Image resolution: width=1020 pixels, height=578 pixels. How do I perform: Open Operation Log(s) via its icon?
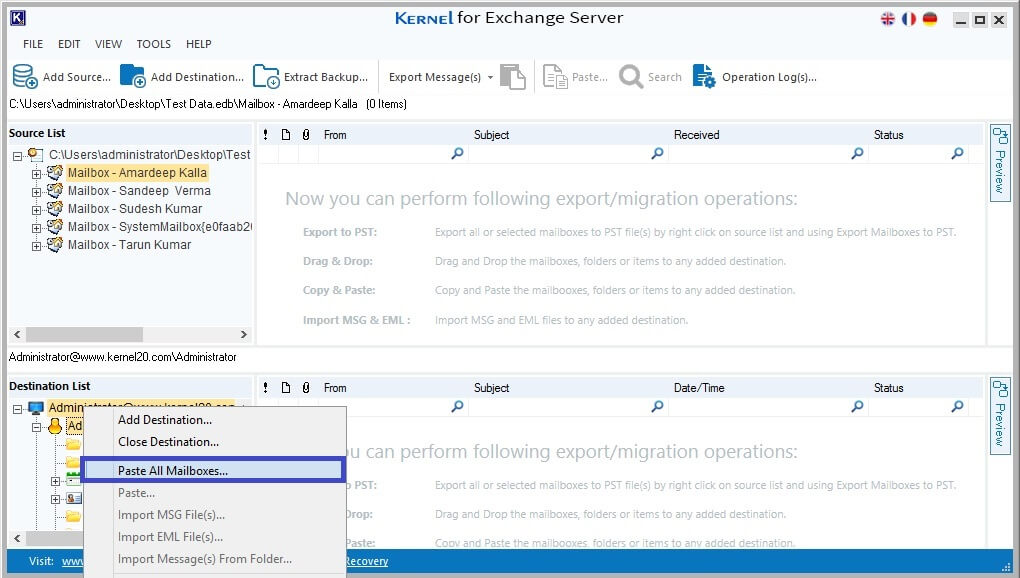point(704,76)
